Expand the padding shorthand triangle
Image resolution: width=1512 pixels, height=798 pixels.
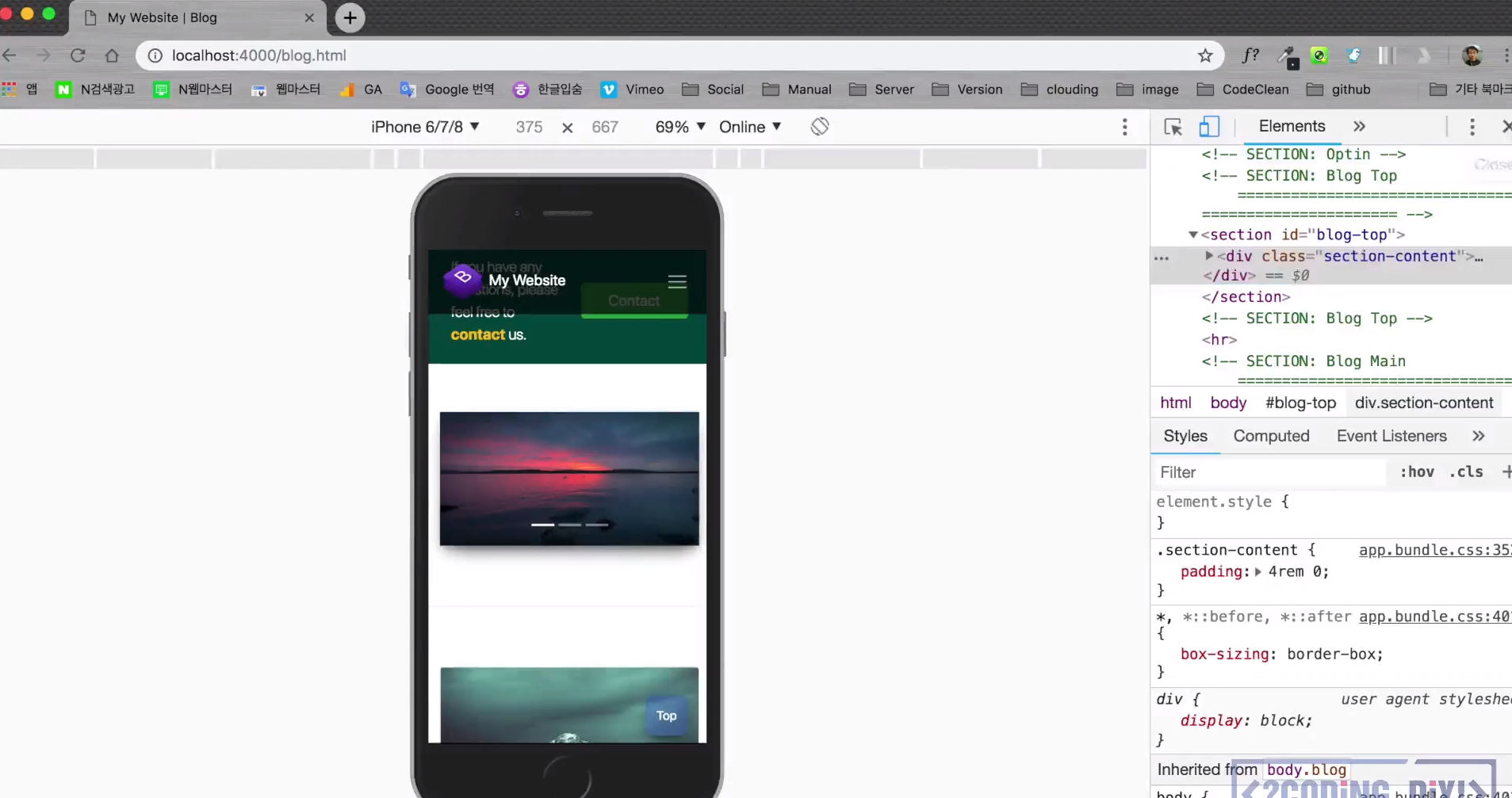pyautogui.click(x=1258, y=571)
